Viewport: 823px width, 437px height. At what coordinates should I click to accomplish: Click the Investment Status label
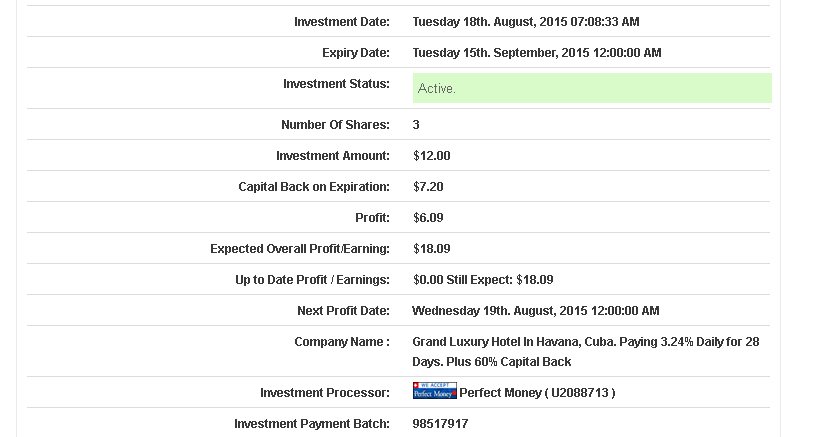[336, 84]
